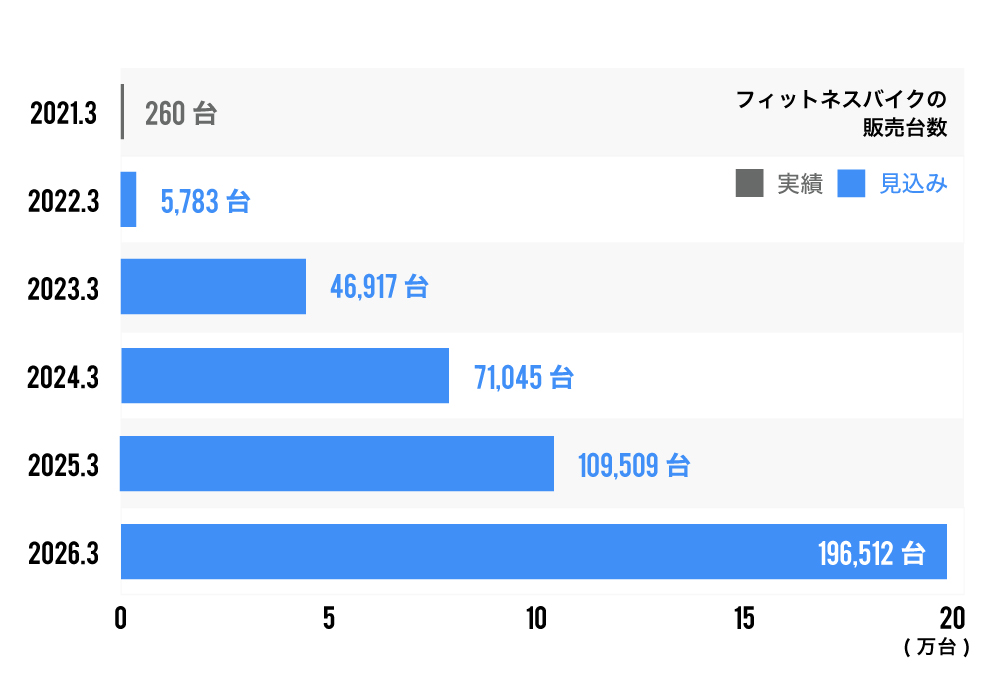Click the chart title フィットネスバイクの販売台数

click(841, 113)
